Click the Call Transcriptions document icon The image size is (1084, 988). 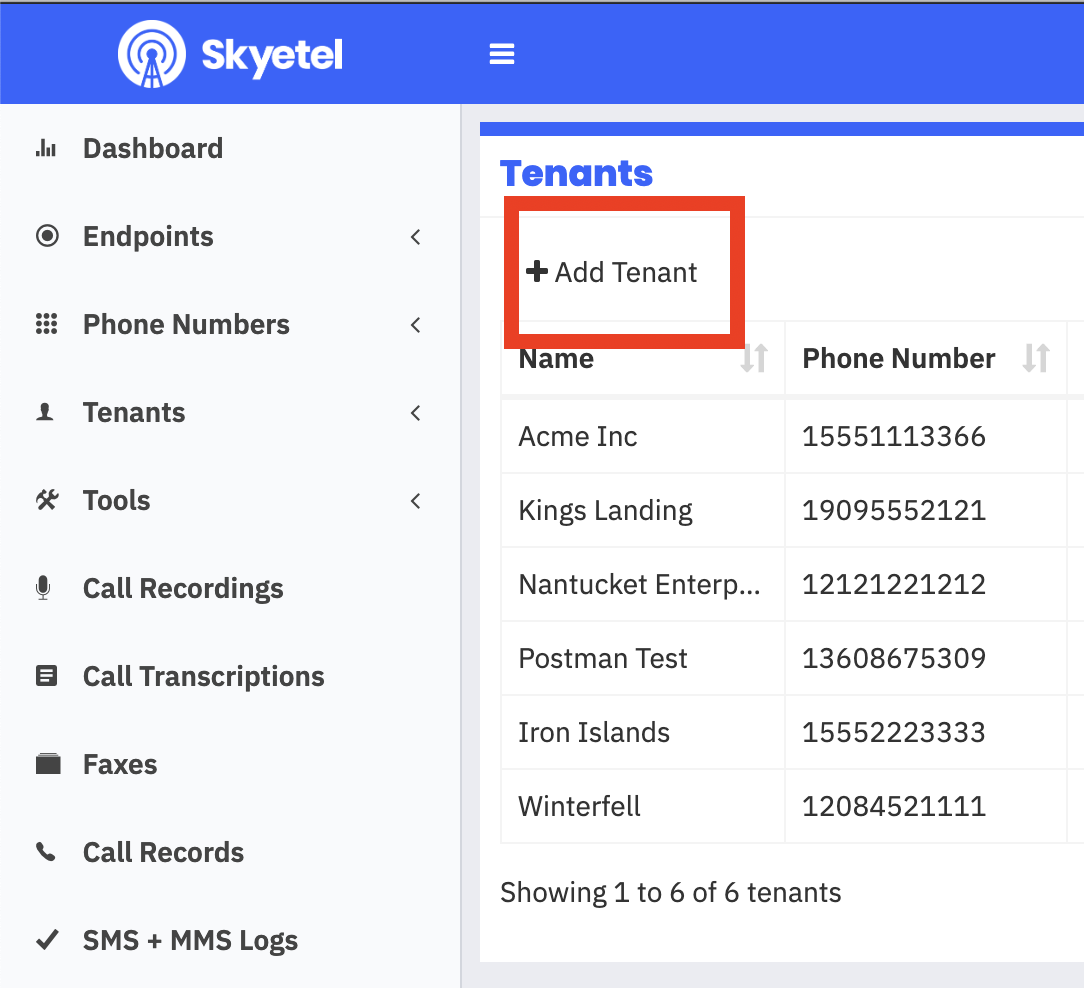[46, 675]
